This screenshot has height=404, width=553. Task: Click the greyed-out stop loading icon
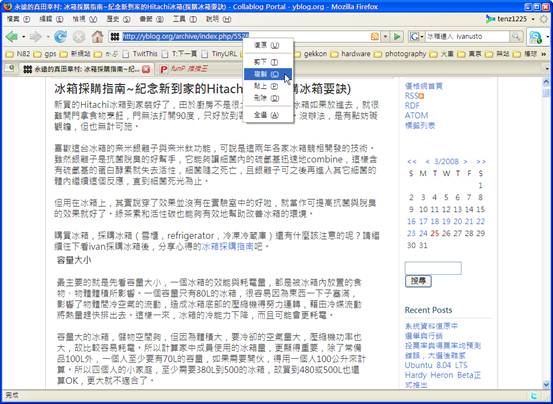pyautogui.click(x=79, y=37)
